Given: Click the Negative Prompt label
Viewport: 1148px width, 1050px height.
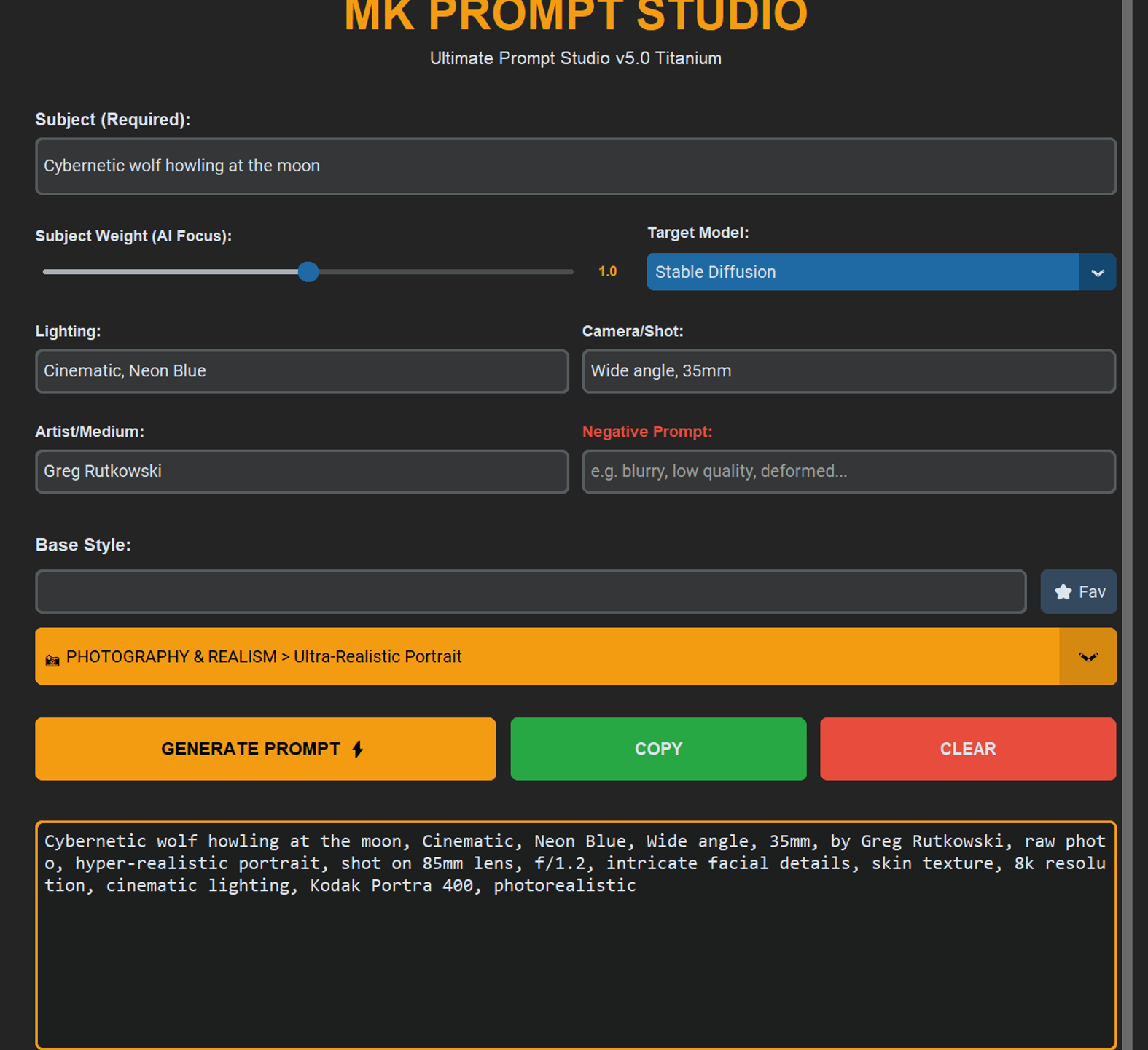Looking at the screenshot, I should 647,432.
